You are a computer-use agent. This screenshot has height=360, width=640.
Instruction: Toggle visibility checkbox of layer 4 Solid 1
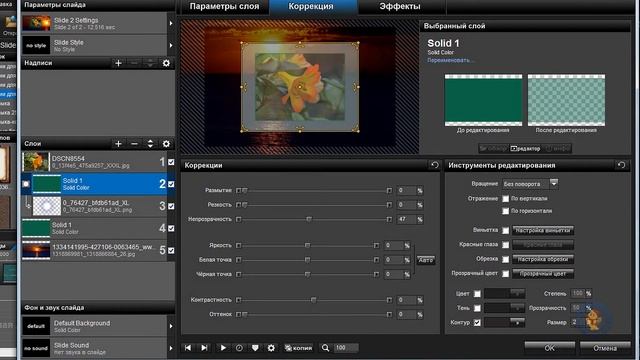[x=171, y=229]
